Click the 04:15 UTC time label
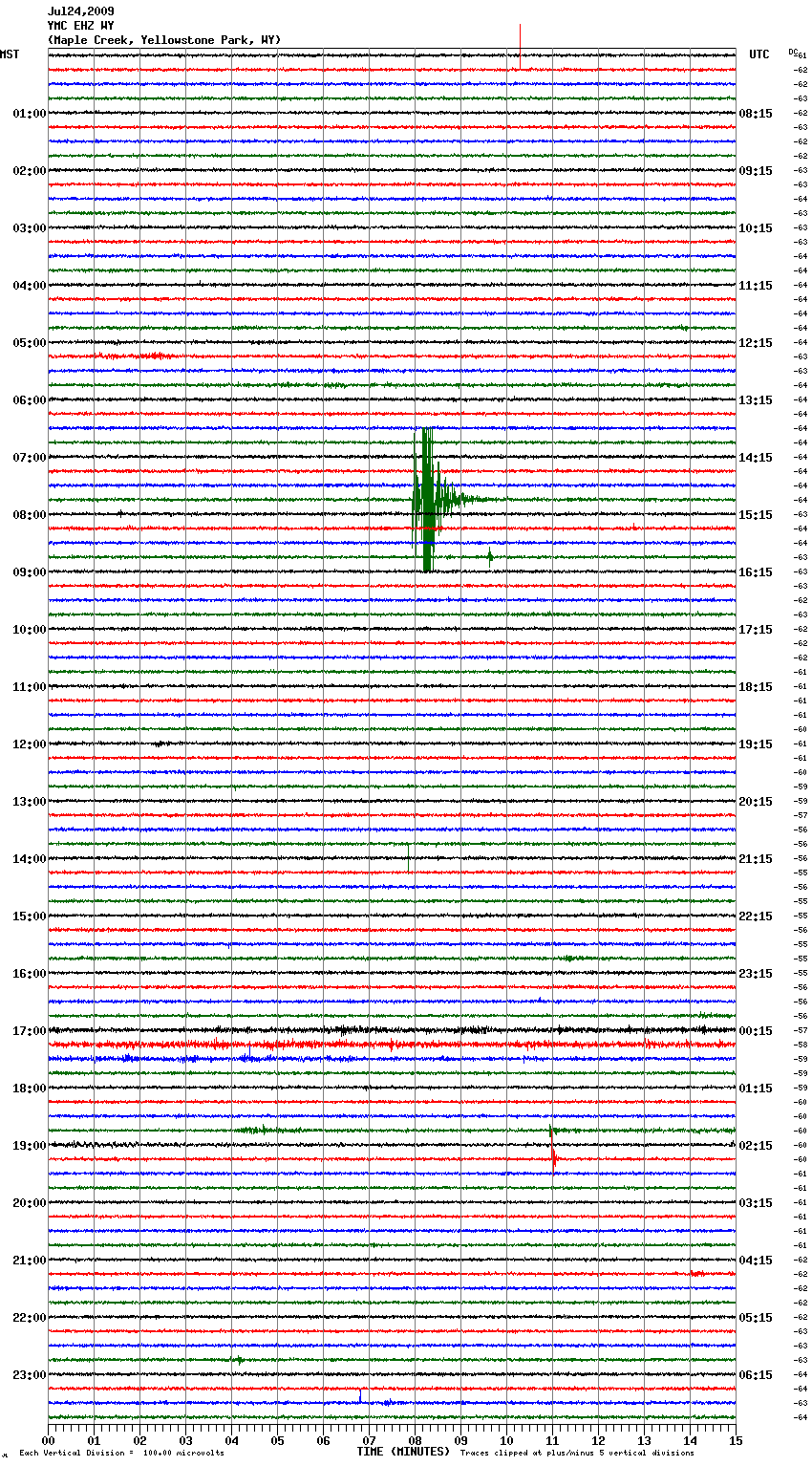This screenshot has width=812, height=1466. [x=756, y=1261]
